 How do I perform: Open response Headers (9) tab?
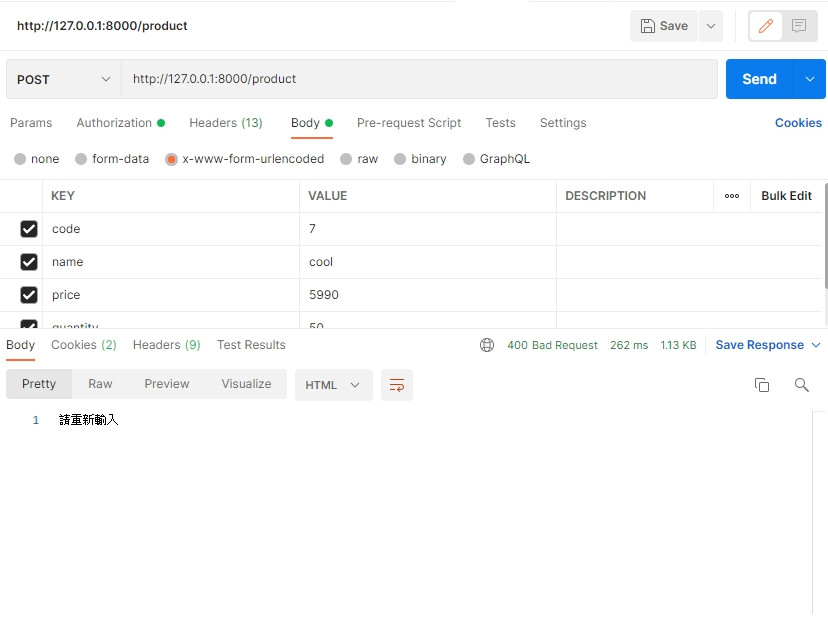(x=167, y=345)
